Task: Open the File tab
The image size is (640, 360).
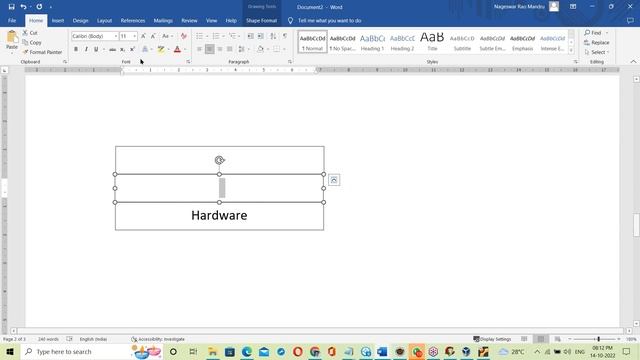Action: [x=12, y=20]
